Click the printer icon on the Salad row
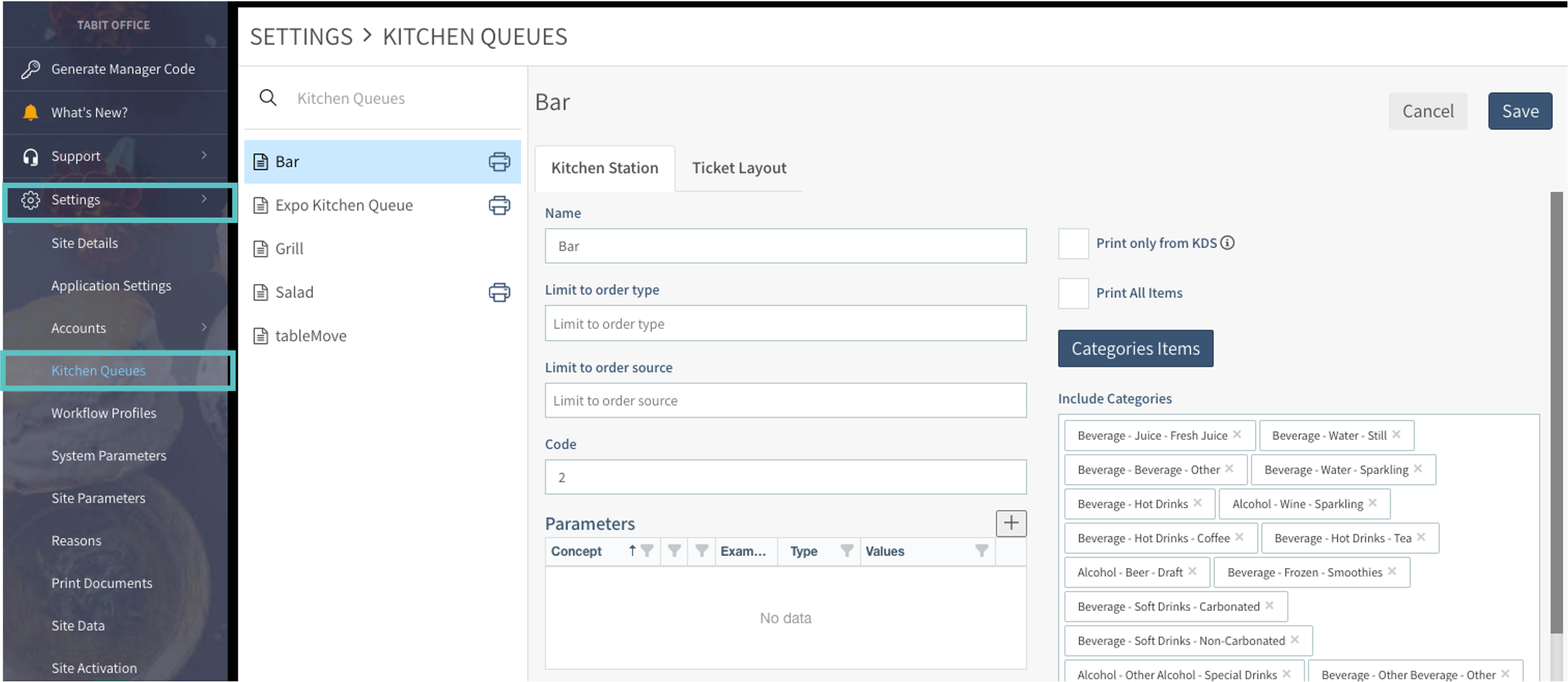 click(x=498, y=293)
